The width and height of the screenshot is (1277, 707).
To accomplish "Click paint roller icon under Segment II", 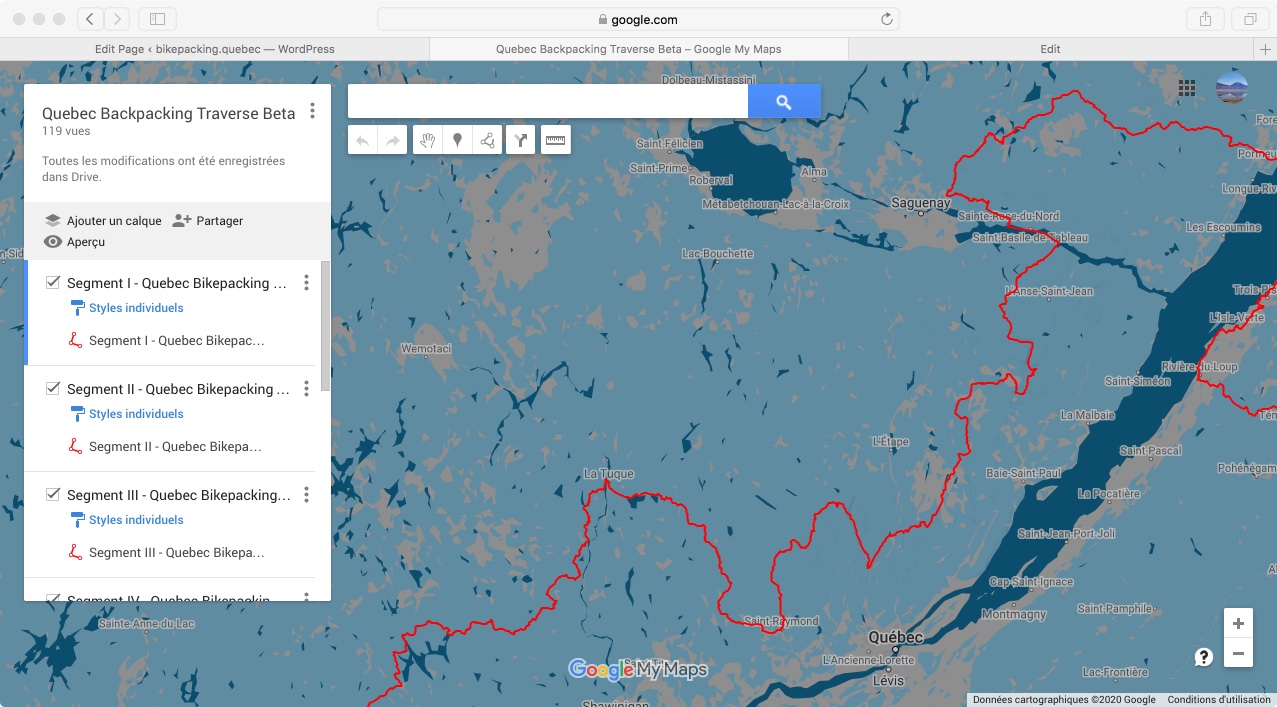I will [x=76, y=414].
